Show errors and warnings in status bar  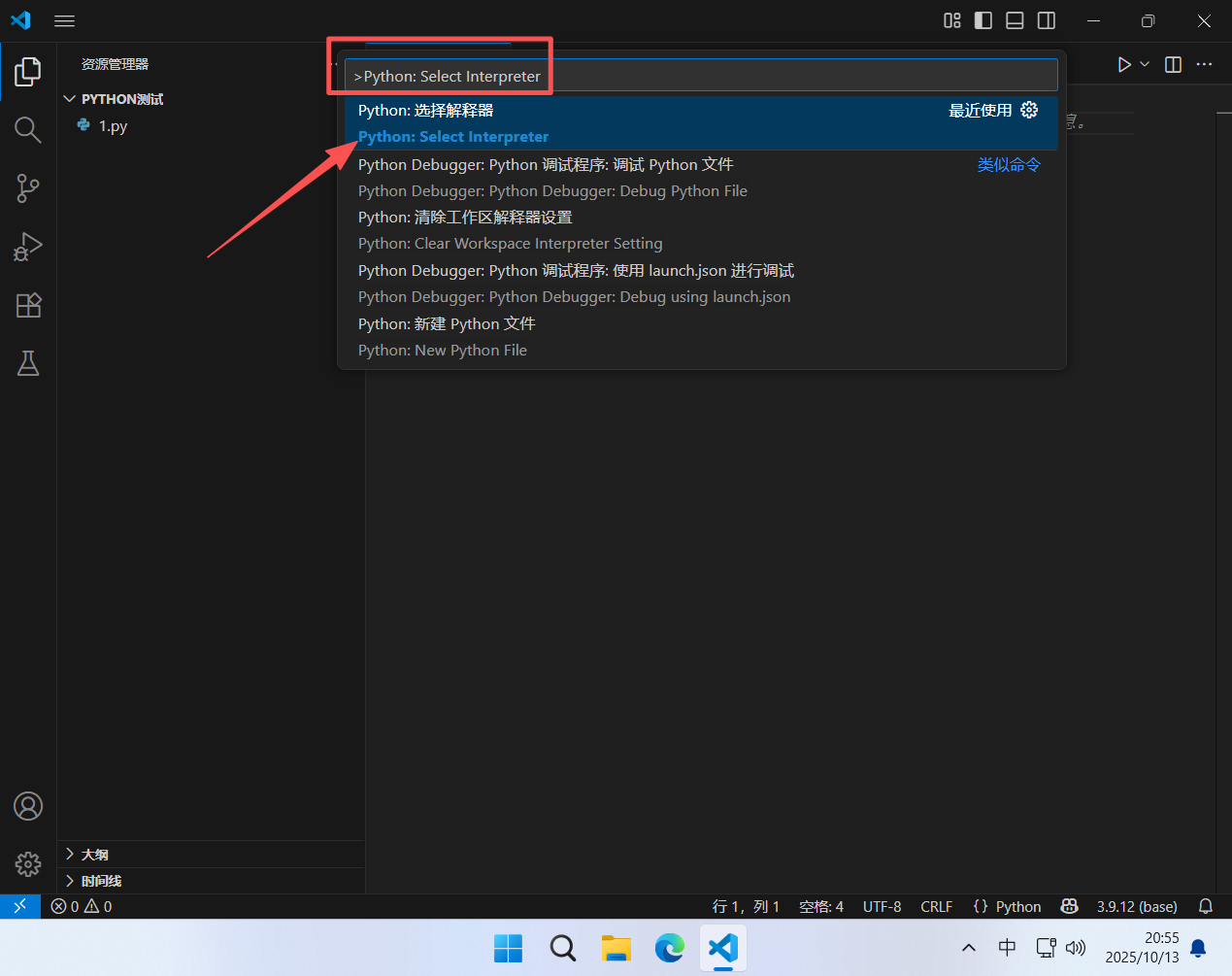coord(82,906)
